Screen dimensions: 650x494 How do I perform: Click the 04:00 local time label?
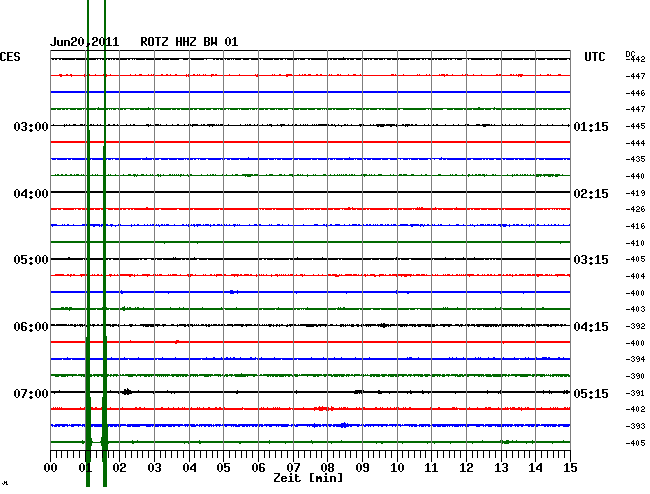click(31, 194)
